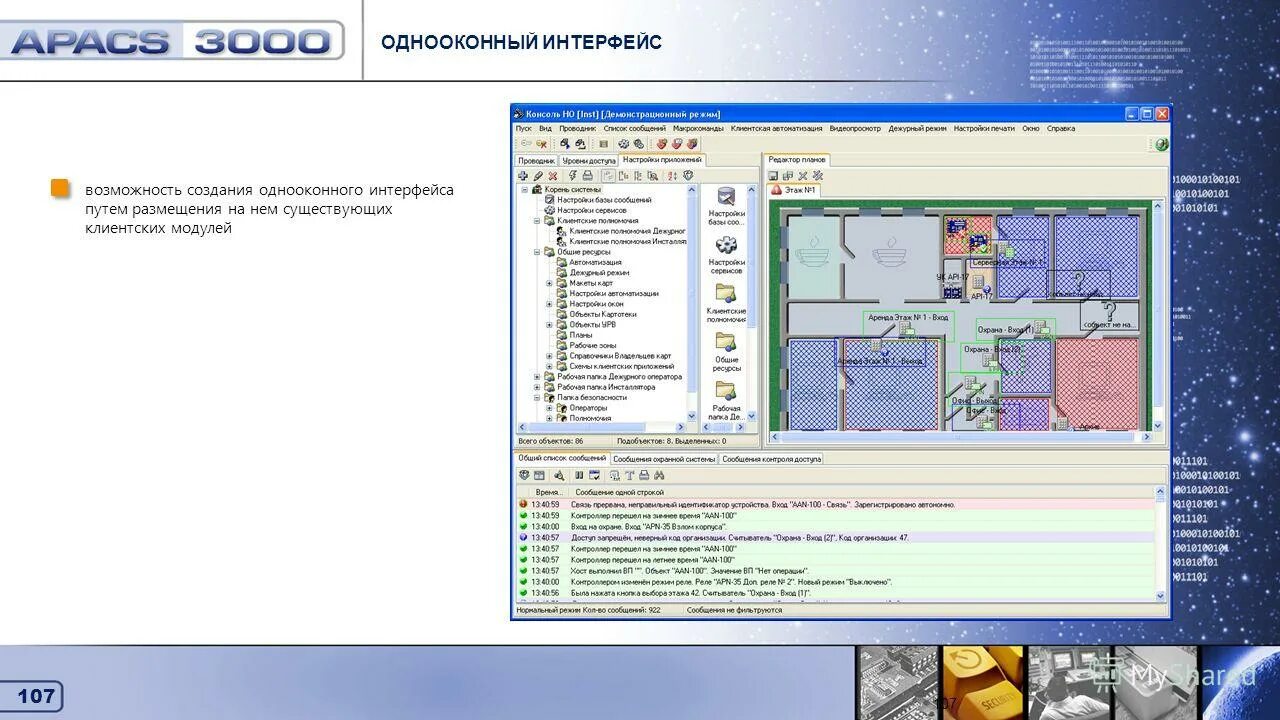Image resolution: width=1280 pixels, height=720 pixels.
Task: Click the floor plan vertical scrollbar
Action: [1160, 314]
